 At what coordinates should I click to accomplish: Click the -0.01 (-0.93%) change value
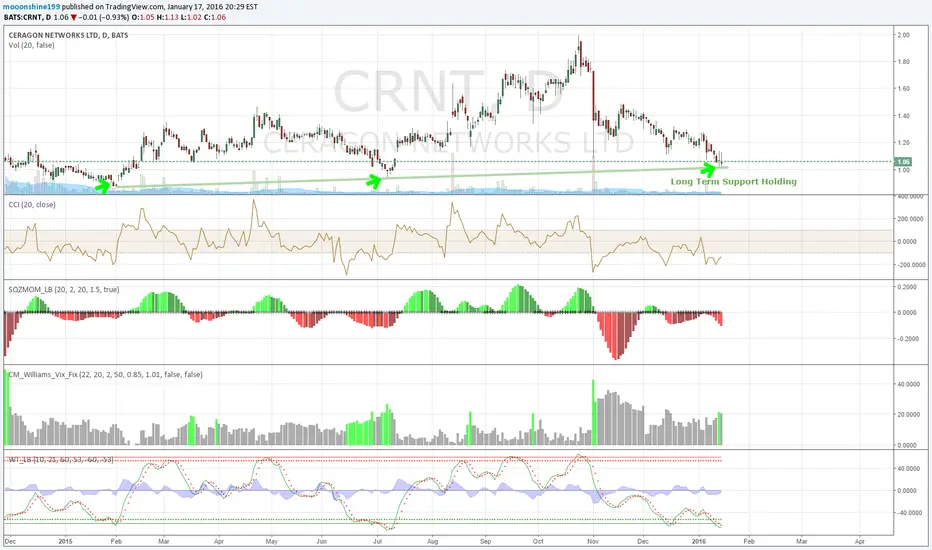click(x=103, y=17)
